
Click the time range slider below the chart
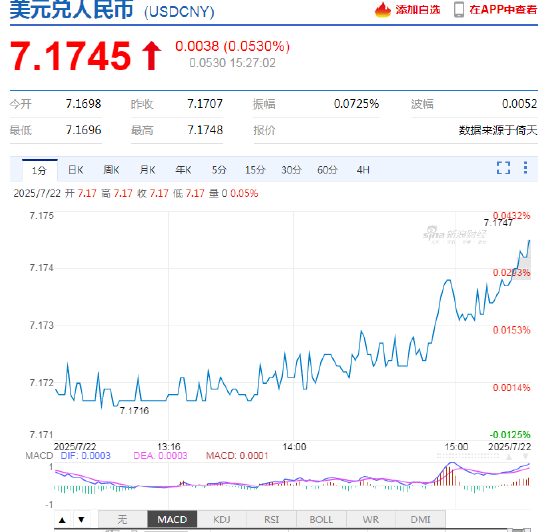tap(292, 529)
